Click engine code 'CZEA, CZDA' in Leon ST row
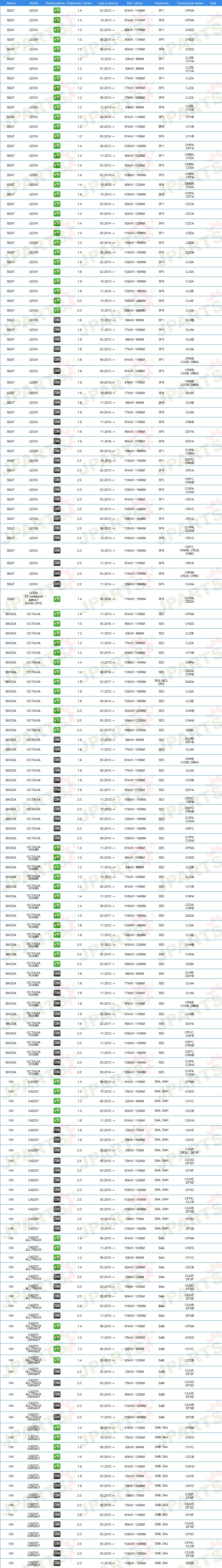 pos(190,599)
